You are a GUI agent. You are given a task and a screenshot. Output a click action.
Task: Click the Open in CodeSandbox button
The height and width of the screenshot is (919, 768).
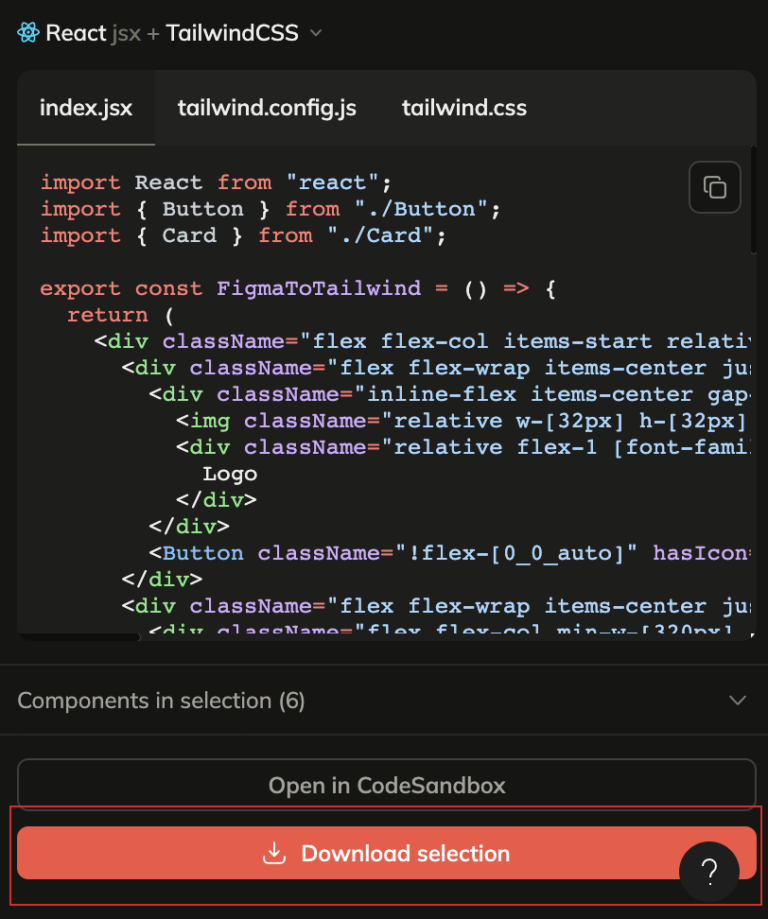[386, 785]
